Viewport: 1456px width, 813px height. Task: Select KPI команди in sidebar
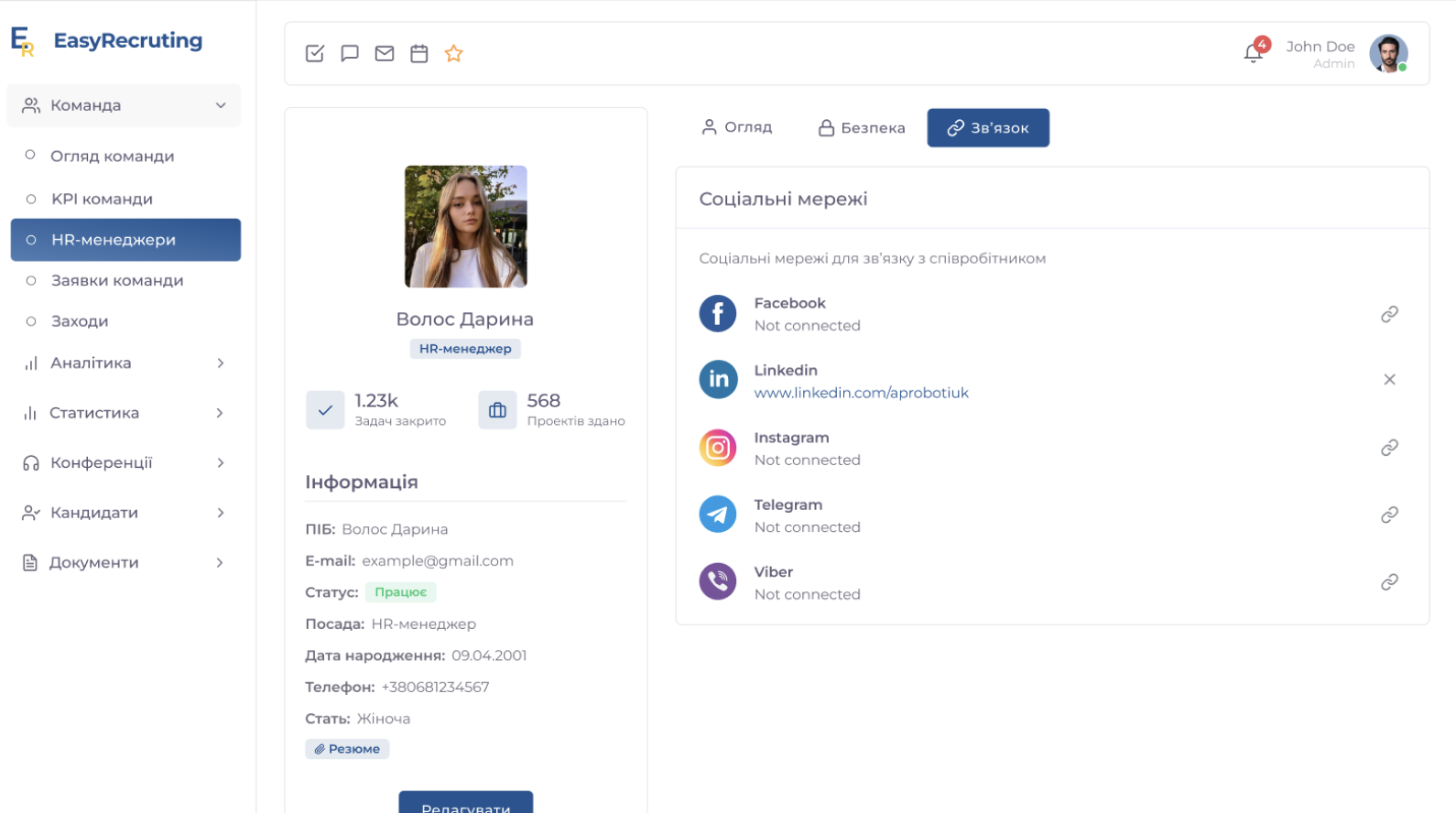pyautogui.click(x=102, y=199)
